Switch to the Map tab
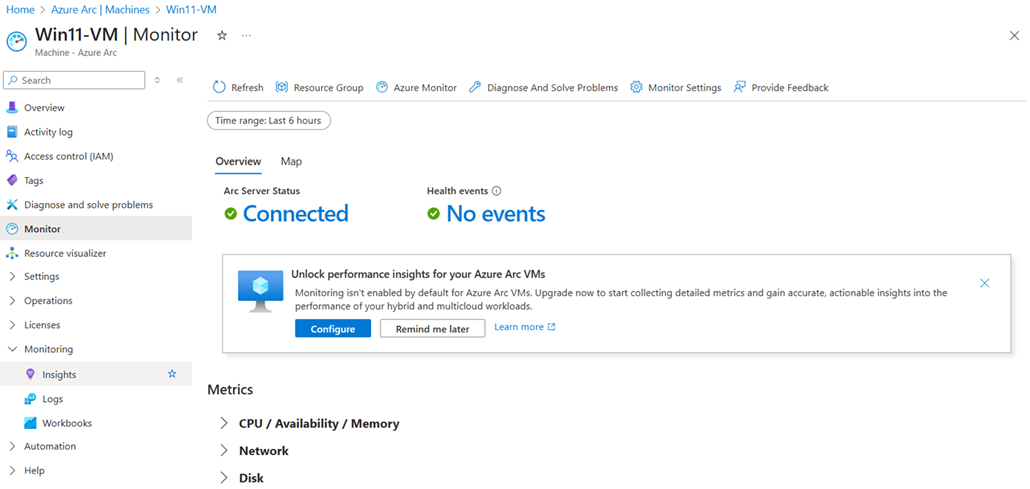This screenshot has height=489, width=1030. tap(292, 161)
